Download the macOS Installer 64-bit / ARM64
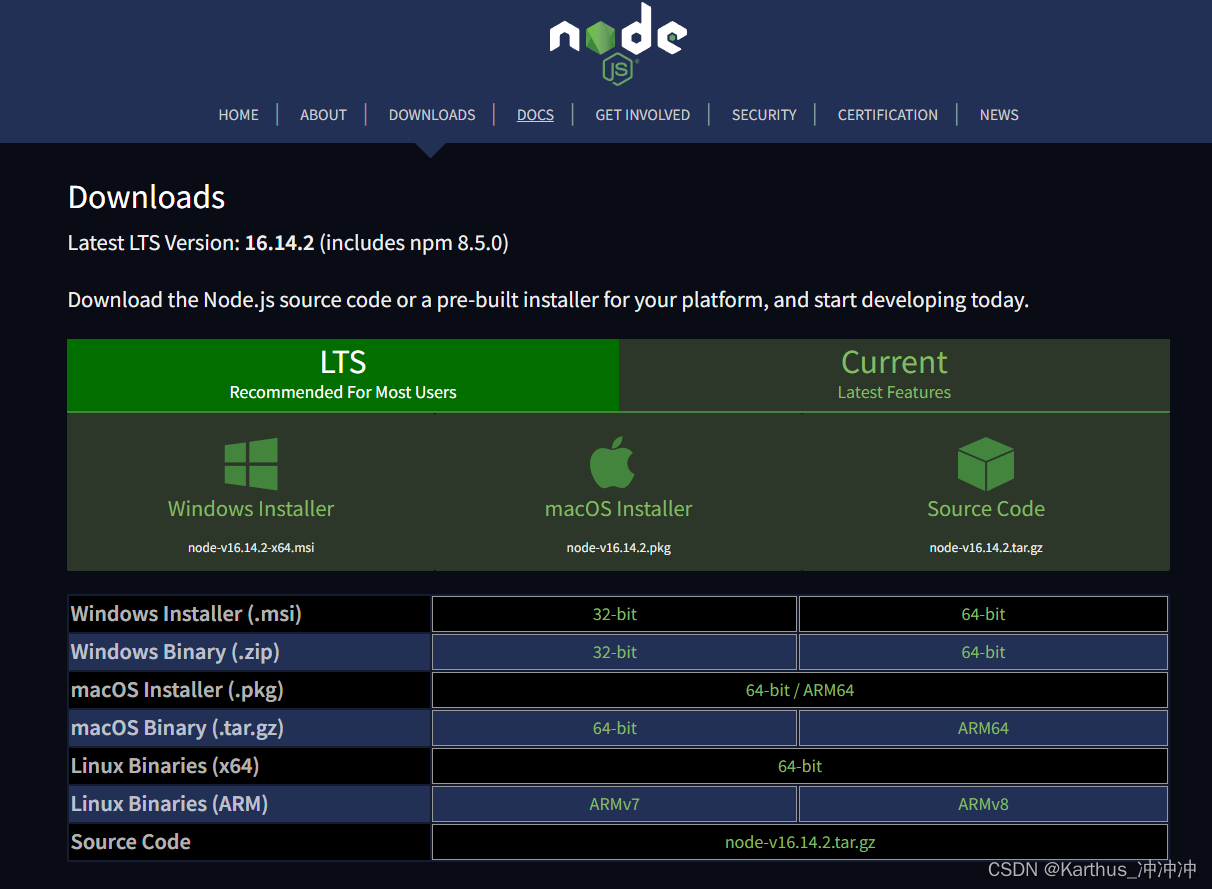 [x=800, y=690]
